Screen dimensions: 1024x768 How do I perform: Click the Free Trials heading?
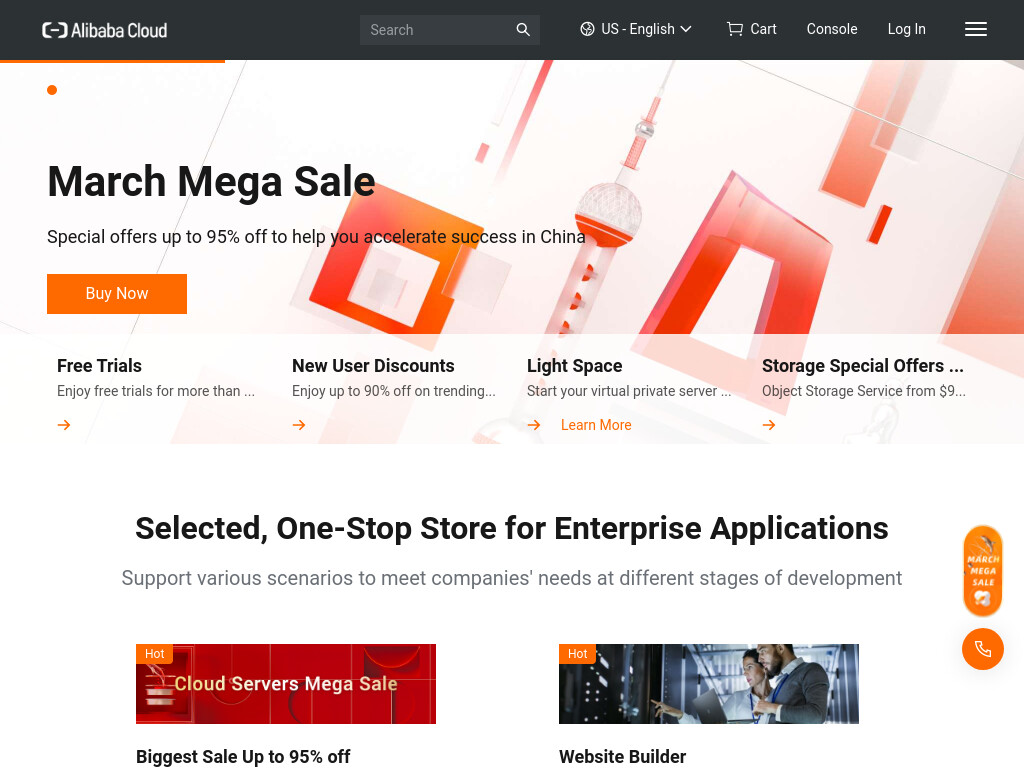tap(99, 366)
